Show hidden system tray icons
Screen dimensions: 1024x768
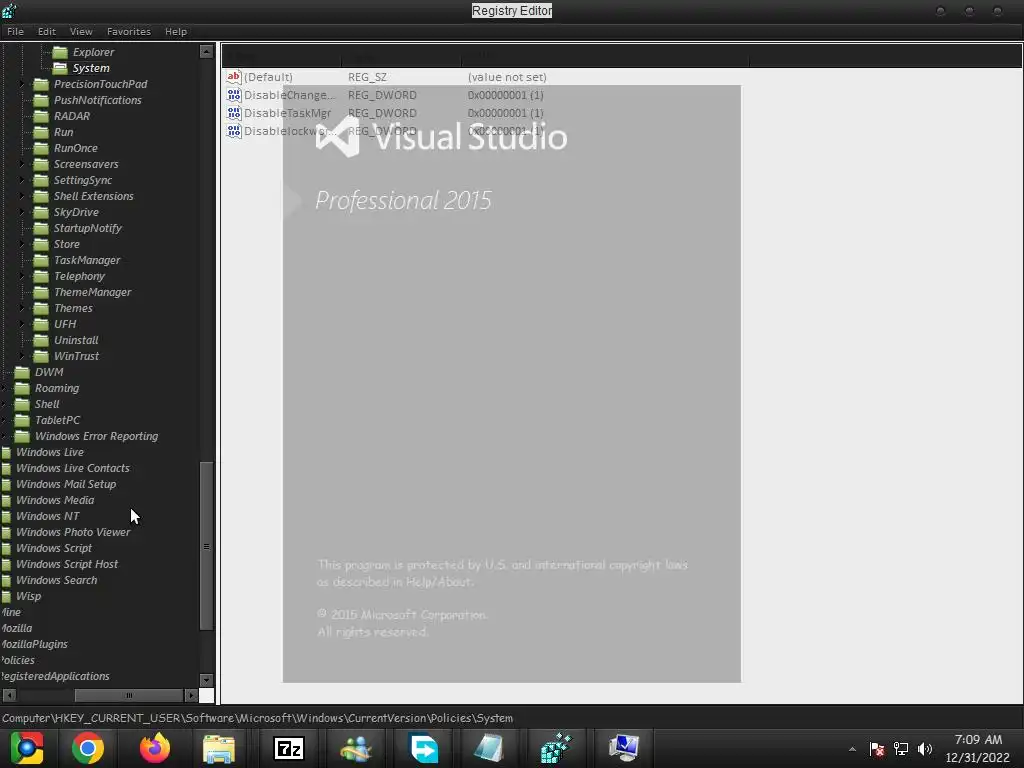(x=852, y=749)
